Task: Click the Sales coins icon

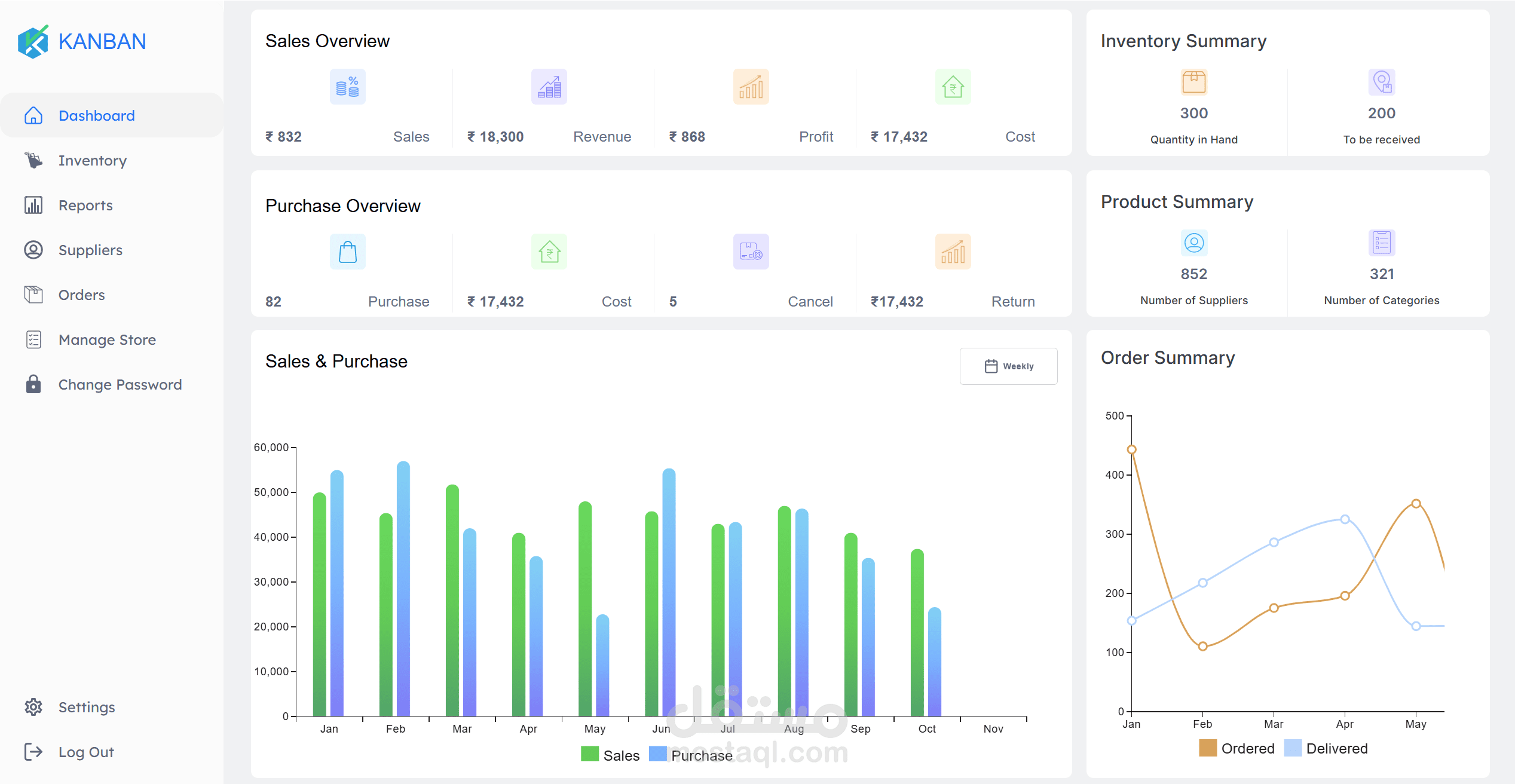Action: tap(348, 87)
